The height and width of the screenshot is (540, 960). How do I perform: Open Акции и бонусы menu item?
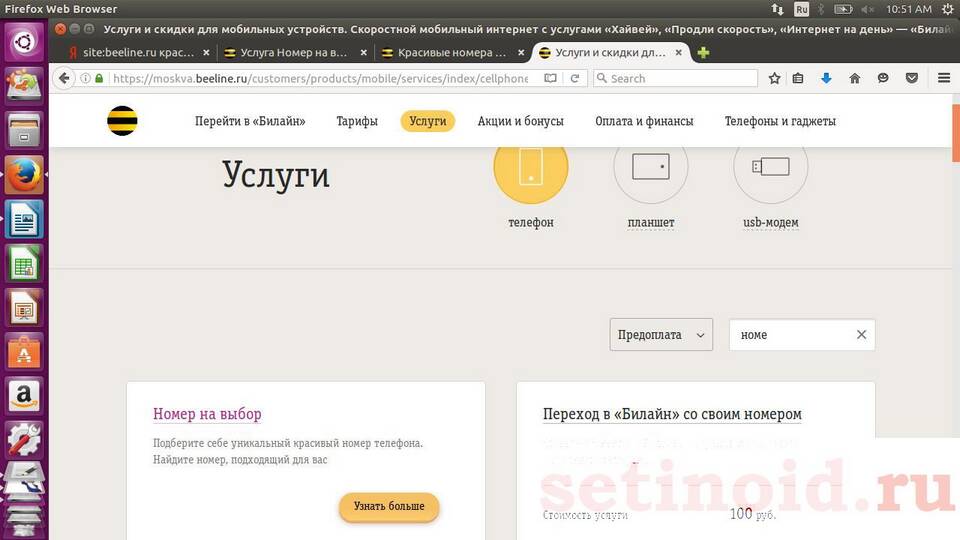point(520,121)
